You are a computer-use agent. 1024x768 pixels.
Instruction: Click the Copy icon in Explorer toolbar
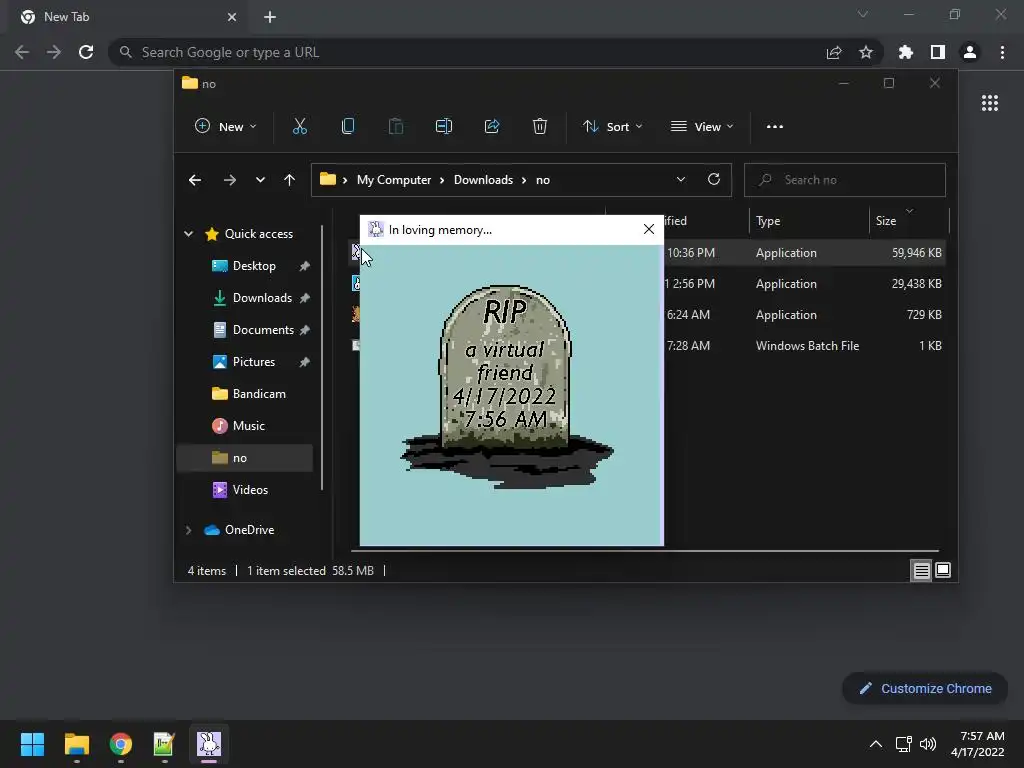348,126
